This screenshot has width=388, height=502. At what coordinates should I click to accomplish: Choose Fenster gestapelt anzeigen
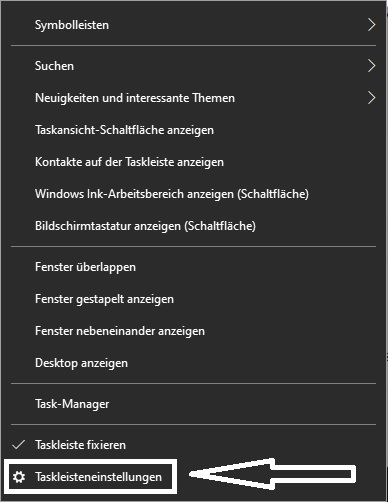(x=193, y=299)
